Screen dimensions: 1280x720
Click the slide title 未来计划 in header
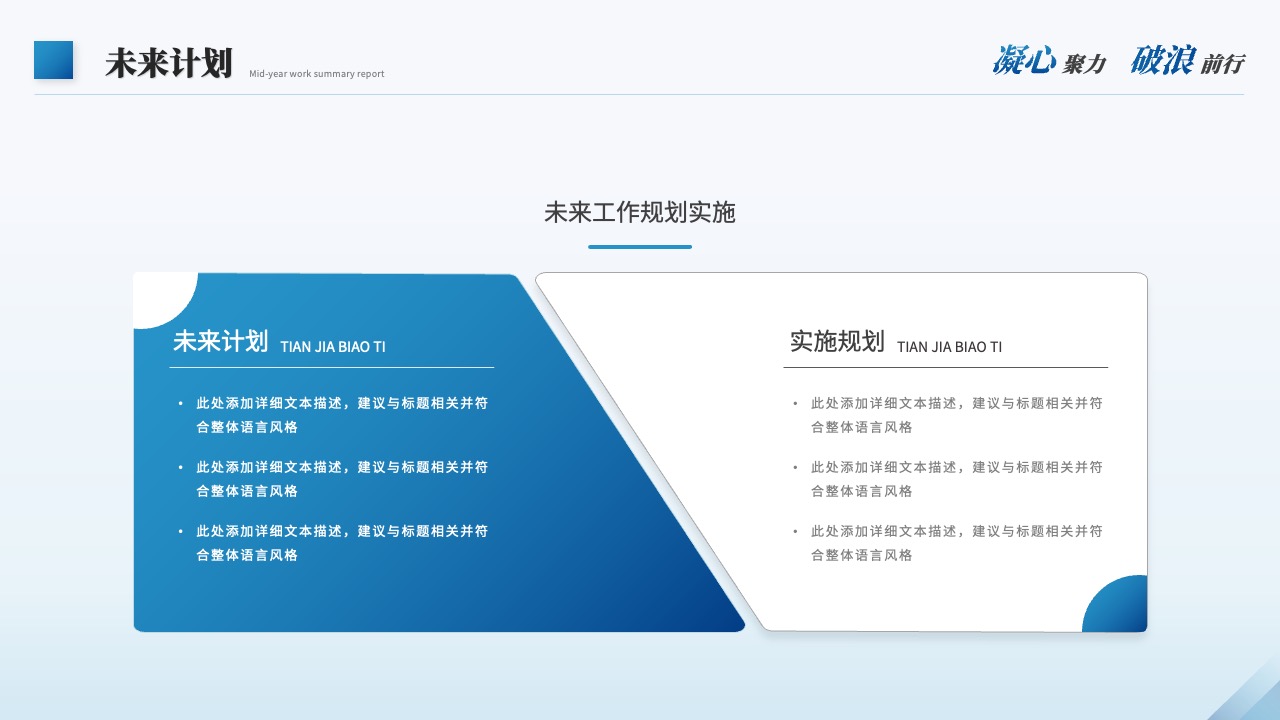(169, 62)
